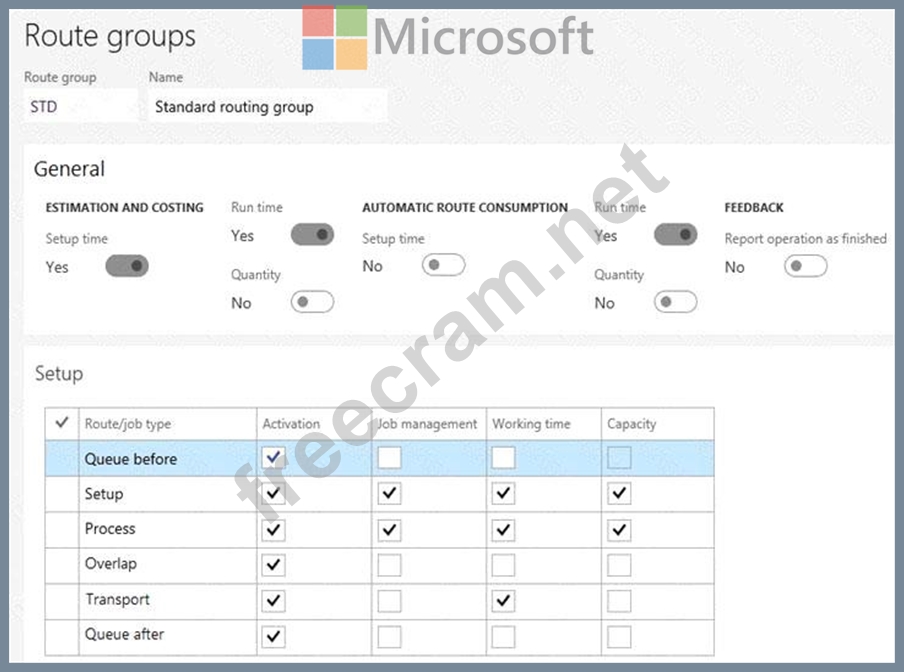Disable Automatic route consumption Run time toggle
The image size is (904, 672).
676,235
